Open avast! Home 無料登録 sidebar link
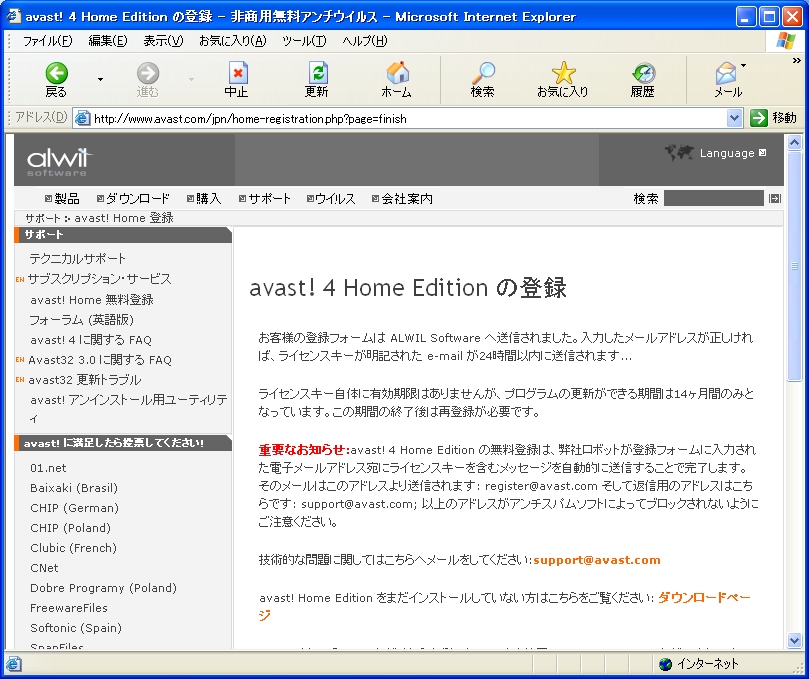This screenshot has width=809, height=679. [x=92, y=300]
